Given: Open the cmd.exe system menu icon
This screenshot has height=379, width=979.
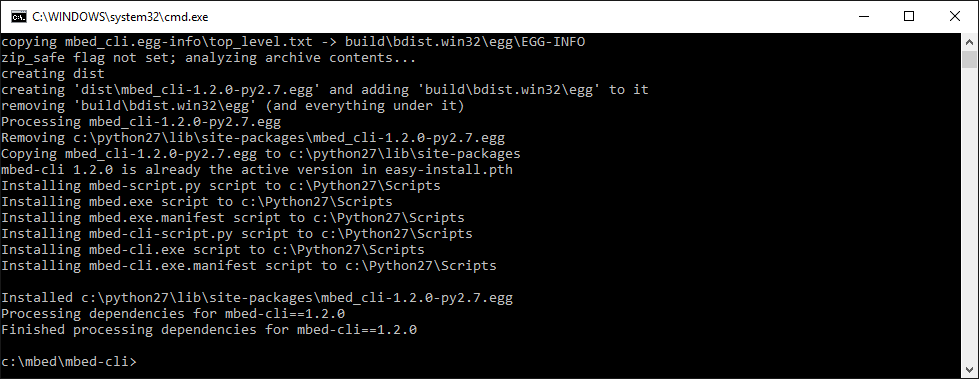Looking at the screenshot, I should [19, 17].
